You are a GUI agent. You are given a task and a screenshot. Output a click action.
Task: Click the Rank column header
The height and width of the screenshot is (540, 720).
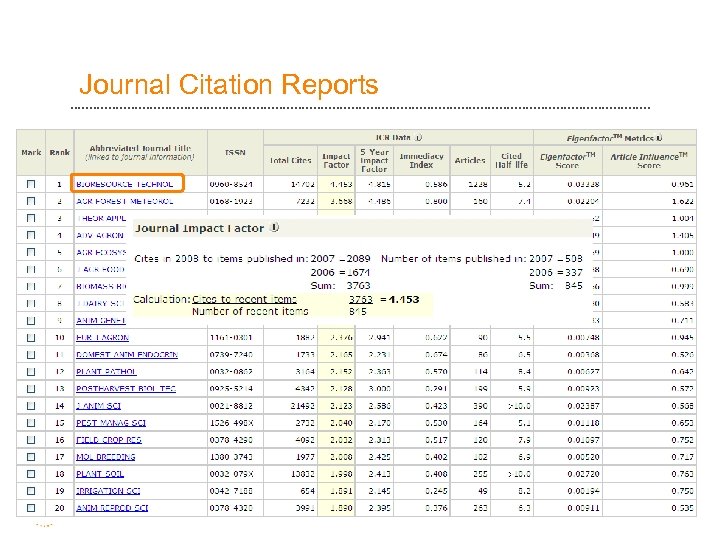point(59,152)
